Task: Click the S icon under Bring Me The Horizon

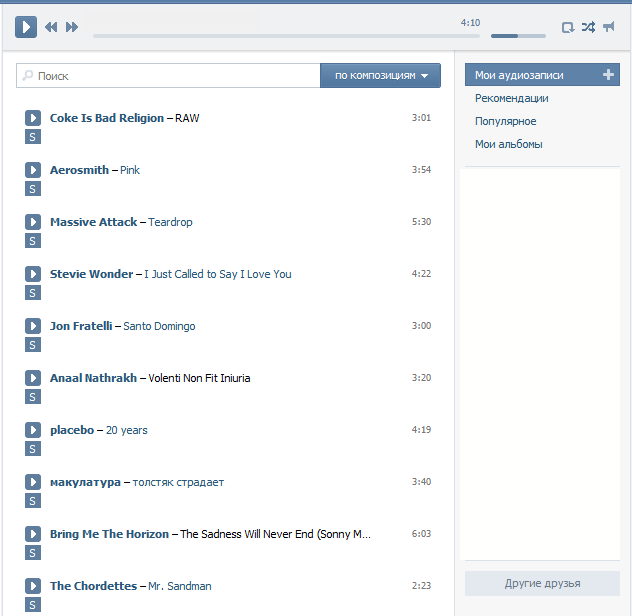Action: [x=33, y=553]
